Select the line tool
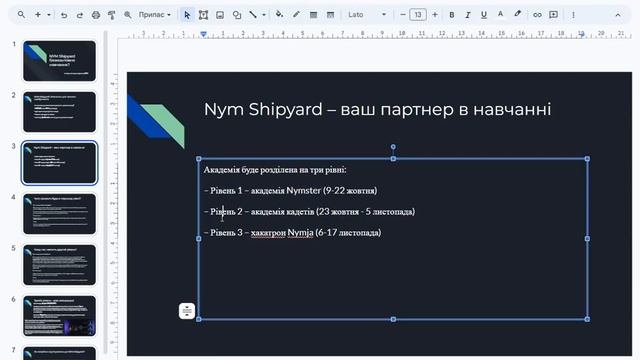640x360 pixels. pyautogui.click(x=253, y=15)
